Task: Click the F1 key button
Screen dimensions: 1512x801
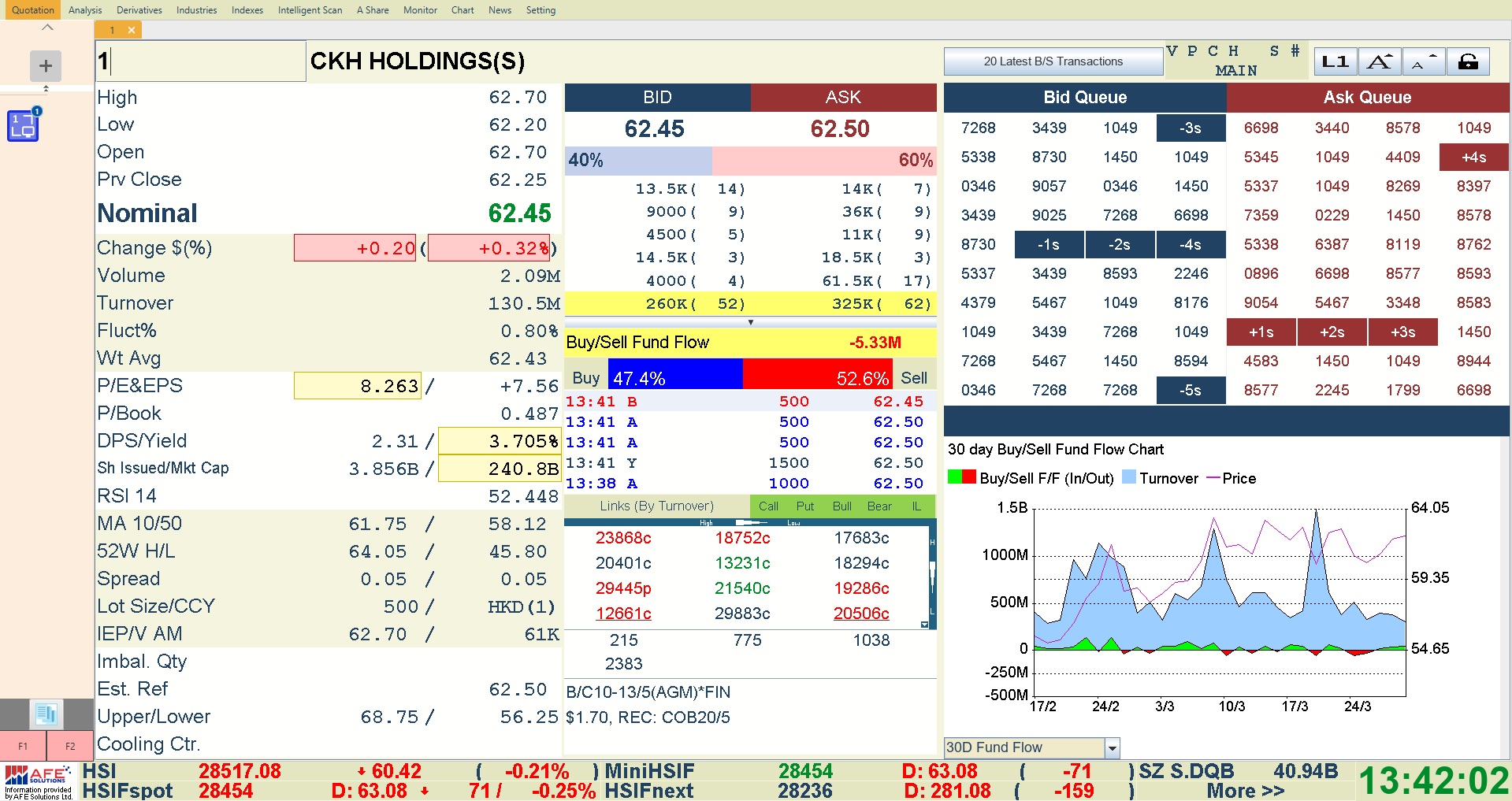Action: pyautogui.click(x=23, y=746)
